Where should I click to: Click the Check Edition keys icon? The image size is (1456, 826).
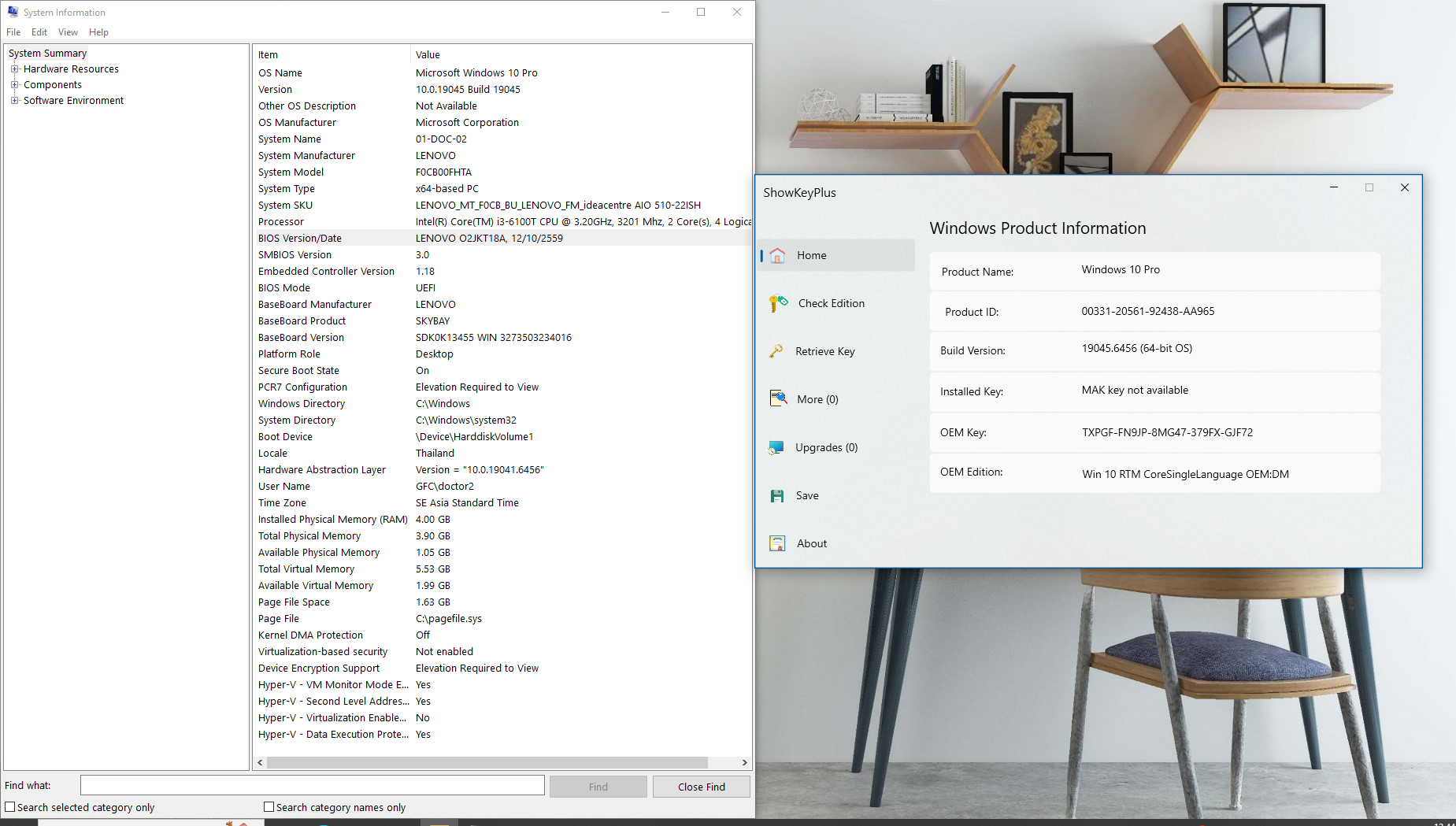click(x=778, y=303)
